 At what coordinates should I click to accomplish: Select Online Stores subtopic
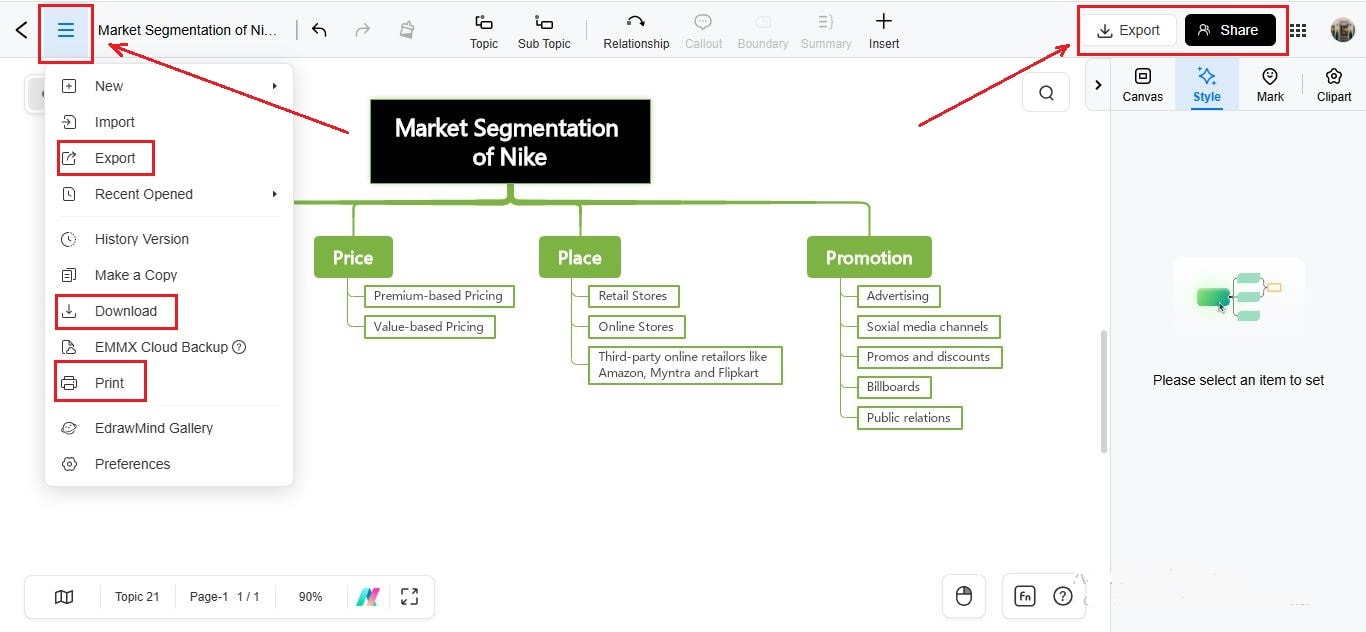click(x=636, y=327)
